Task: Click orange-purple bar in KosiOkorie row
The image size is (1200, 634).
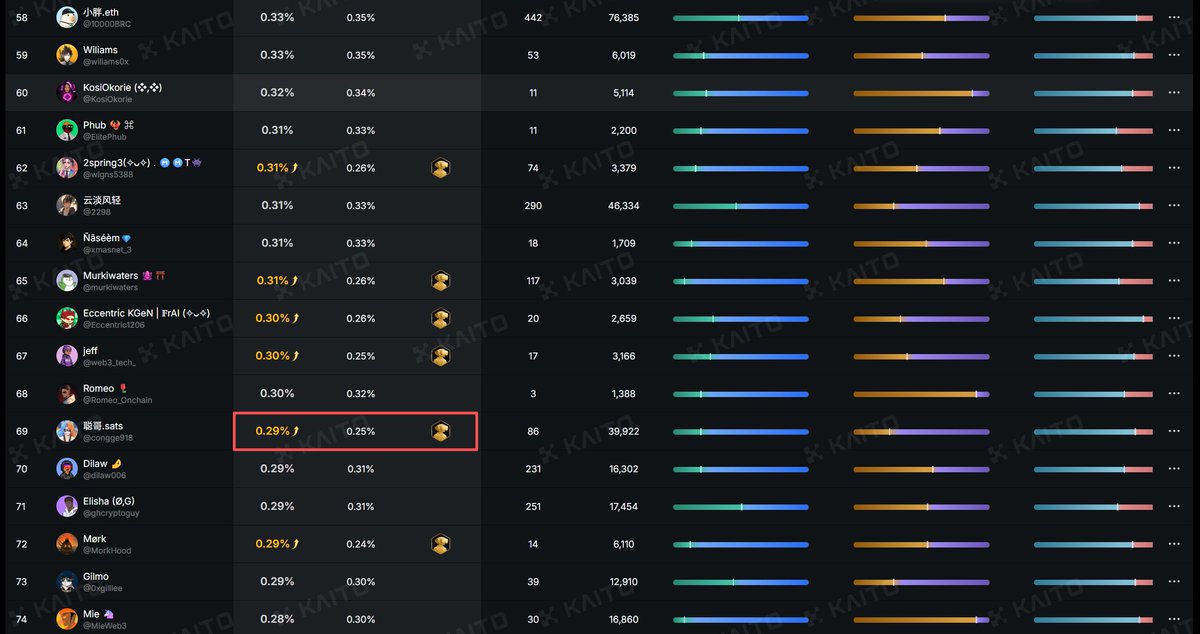Action: click(x=921, y=93)
